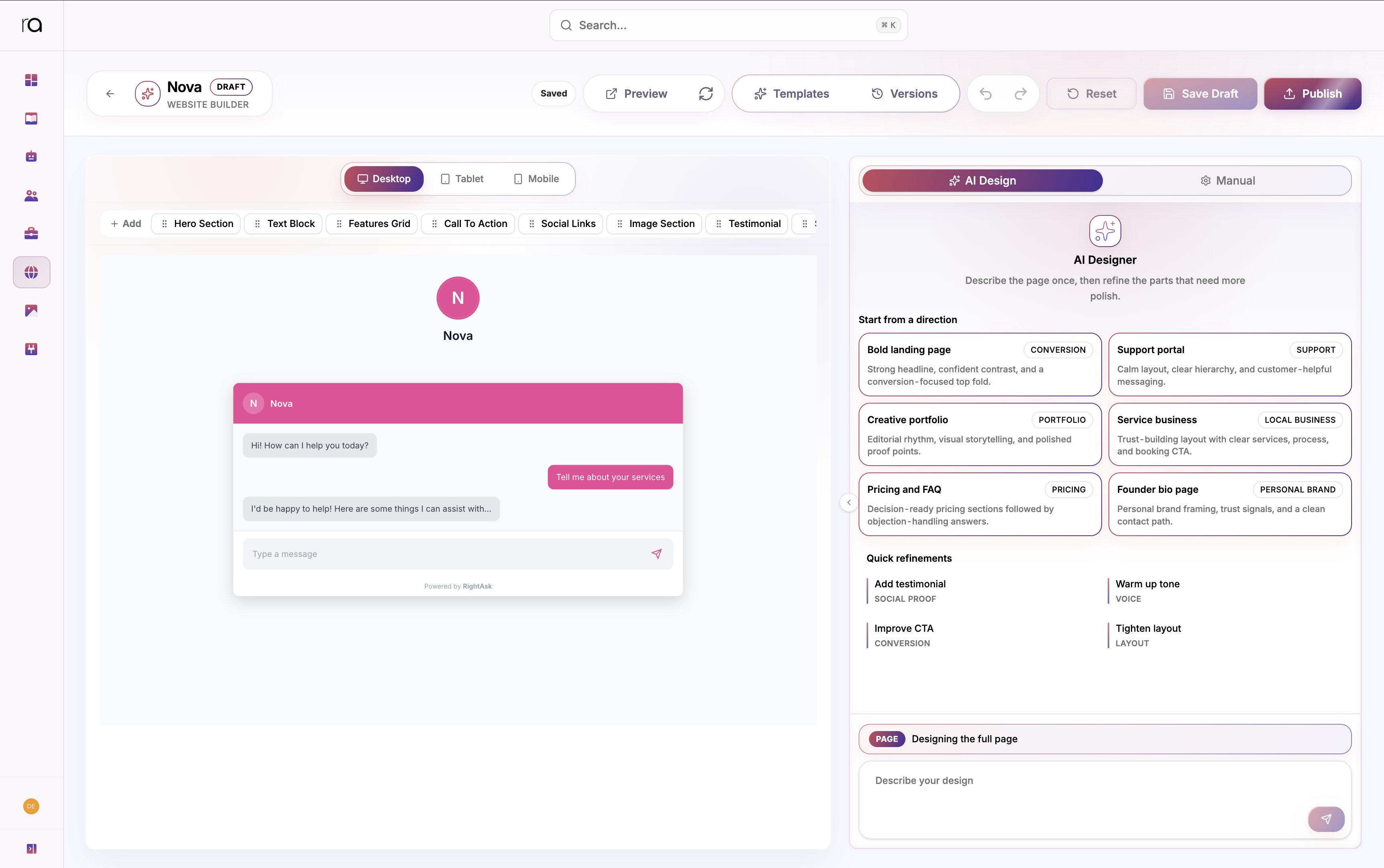This screenshot has width=1384, height=868.
Task: Open the save disk icon in sidebar
Action: click(x=31, y=349)
